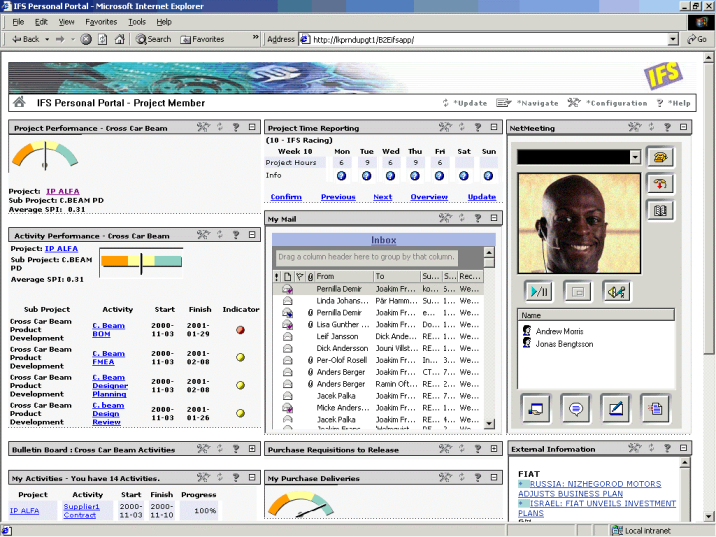Click the portal Configuration link
Viewport: 716px width, 537px height.
click(616, 103)
